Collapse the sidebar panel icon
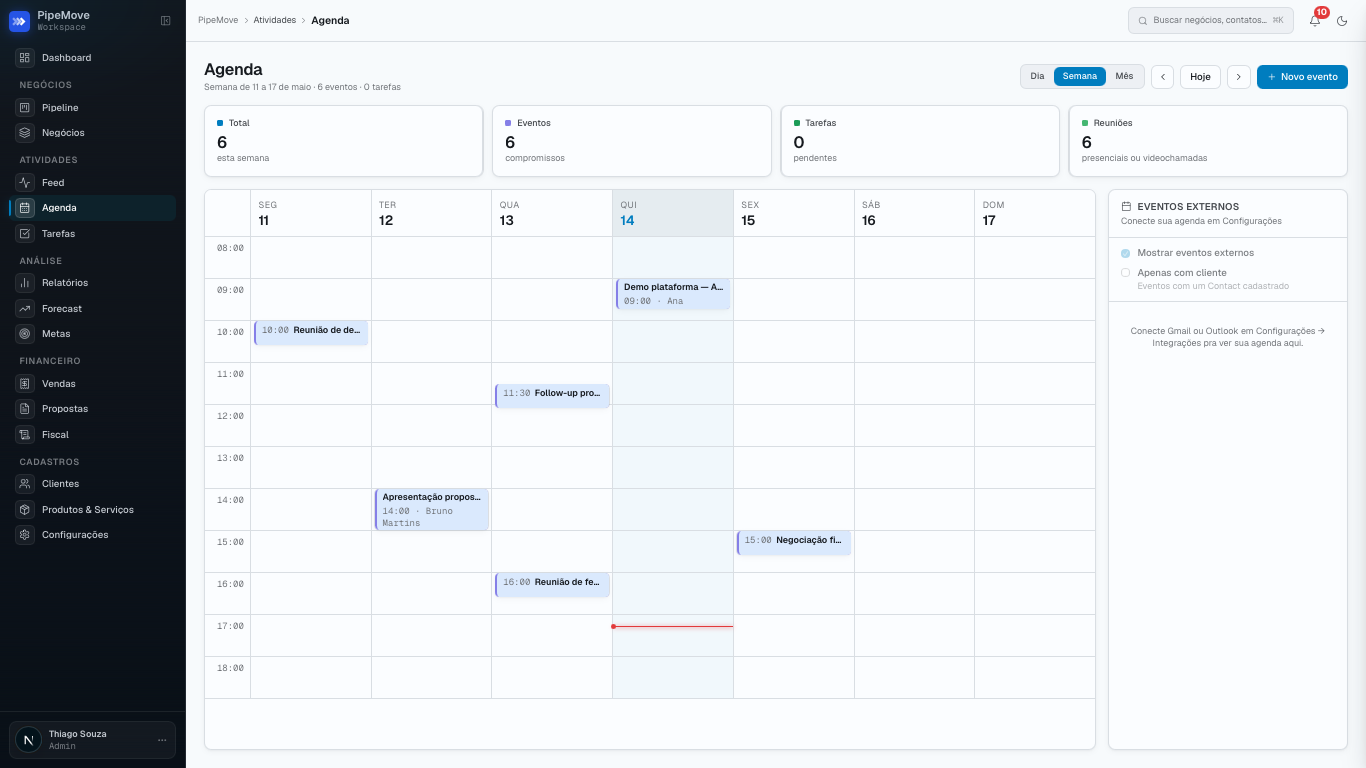 [x=166, y=20]
